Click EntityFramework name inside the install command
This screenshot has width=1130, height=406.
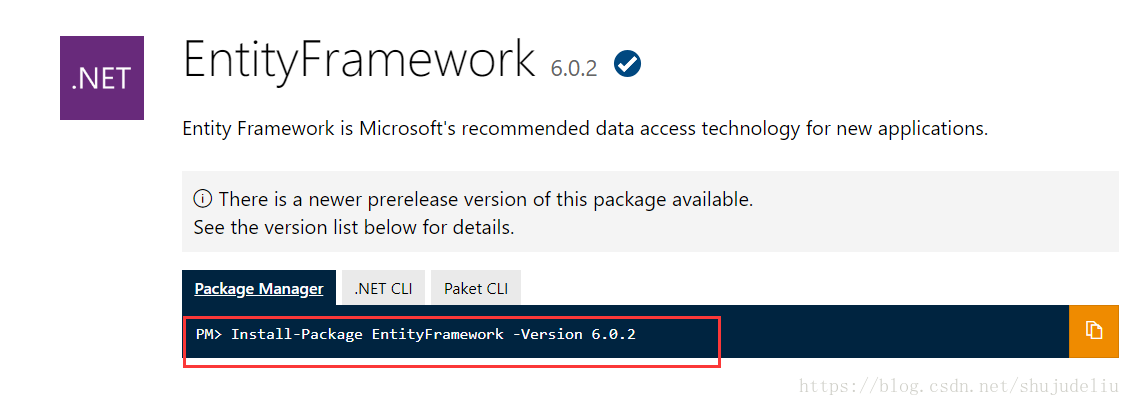(437, 335)
